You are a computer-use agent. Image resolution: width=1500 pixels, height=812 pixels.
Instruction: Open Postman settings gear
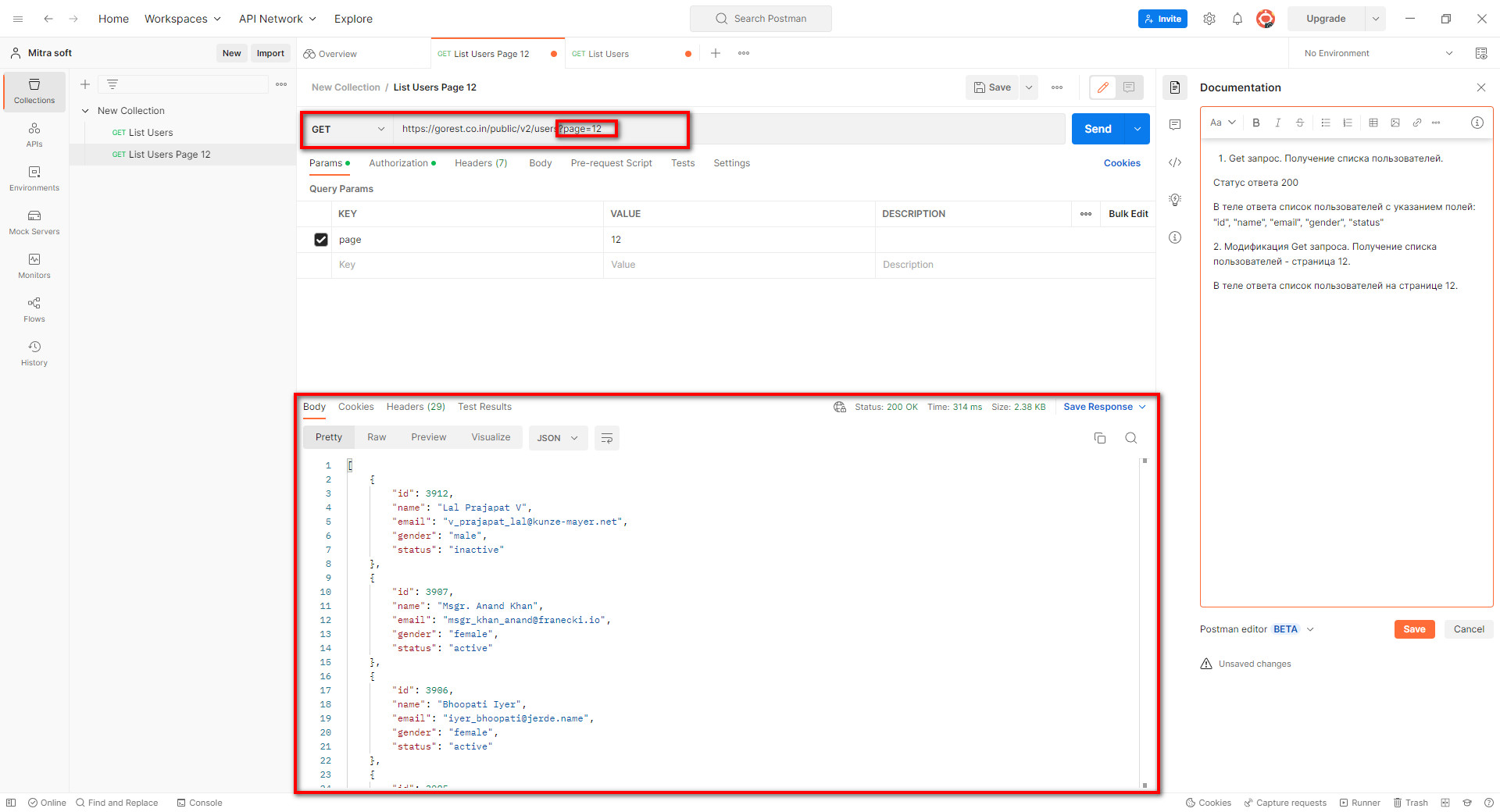[x=1209, y=19]
